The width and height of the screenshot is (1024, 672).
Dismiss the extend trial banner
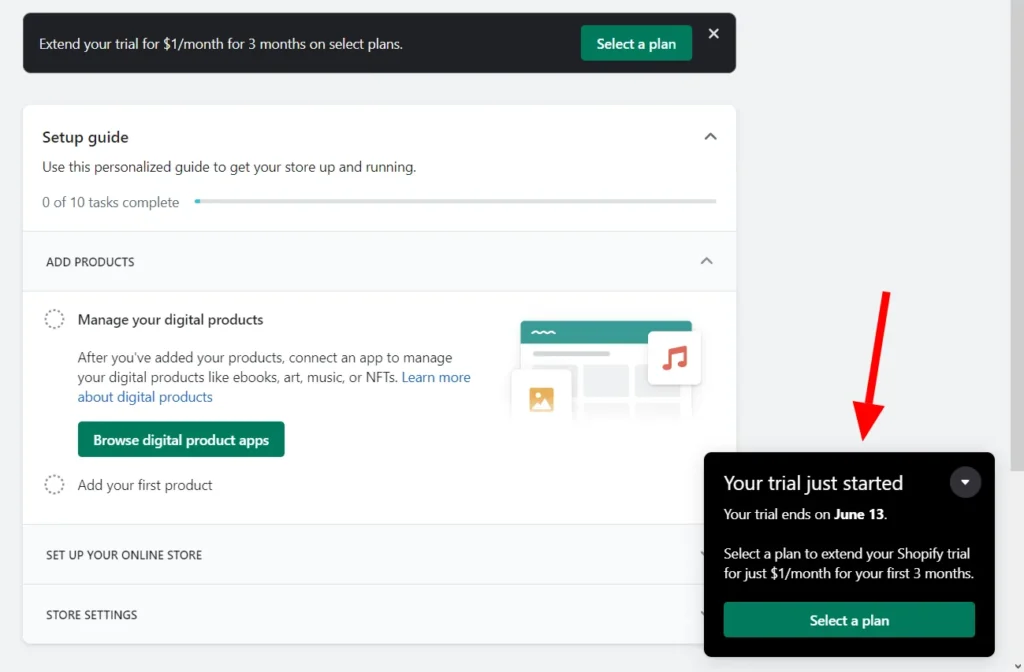[x=713, y=33]
